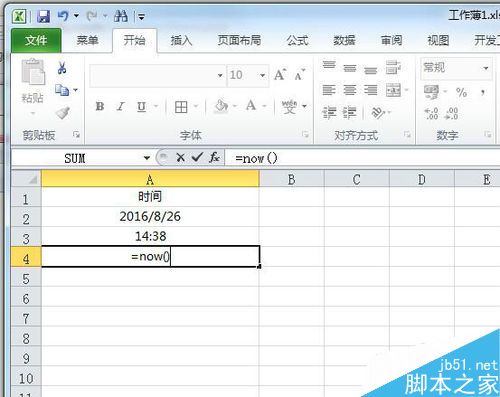
Task: Switch to the 公式 Formulas tab
Action: click(x=297, y=41)
